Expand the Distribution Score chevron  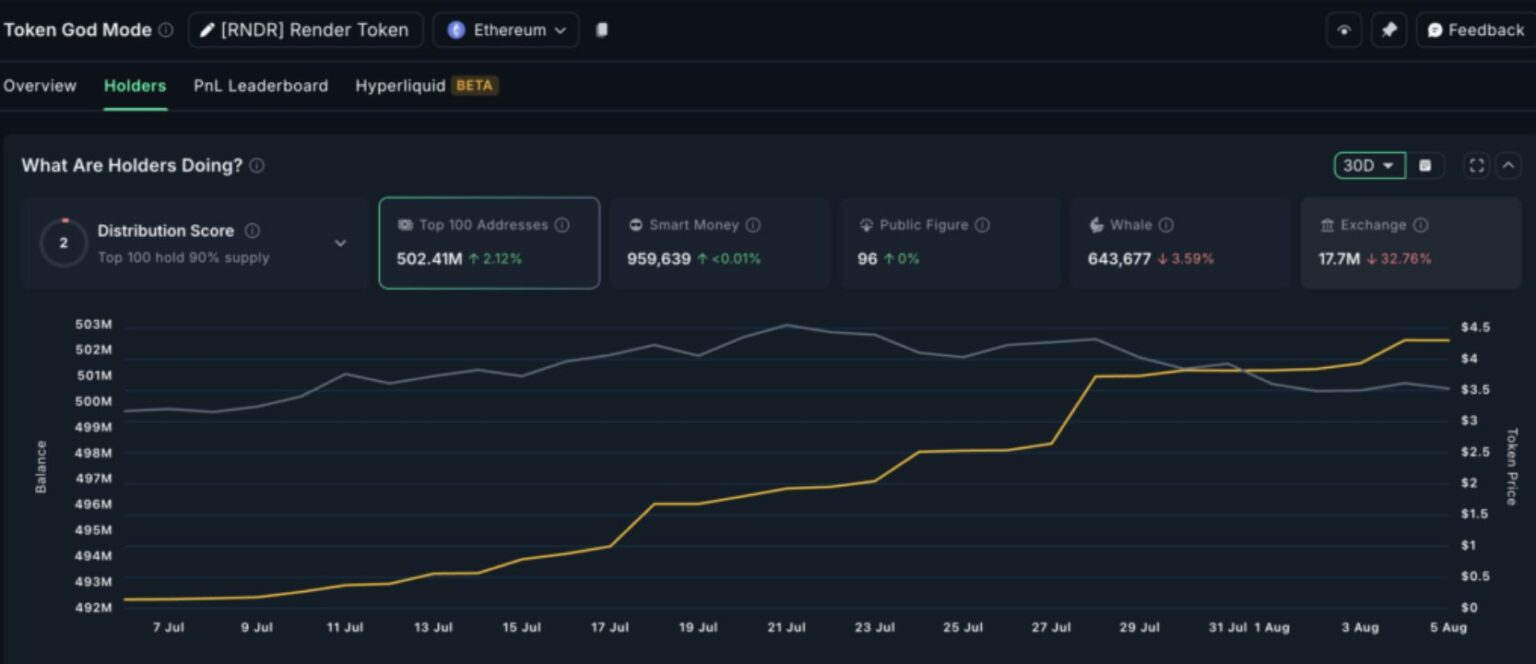pyautogui.click(x=340, y=243)
